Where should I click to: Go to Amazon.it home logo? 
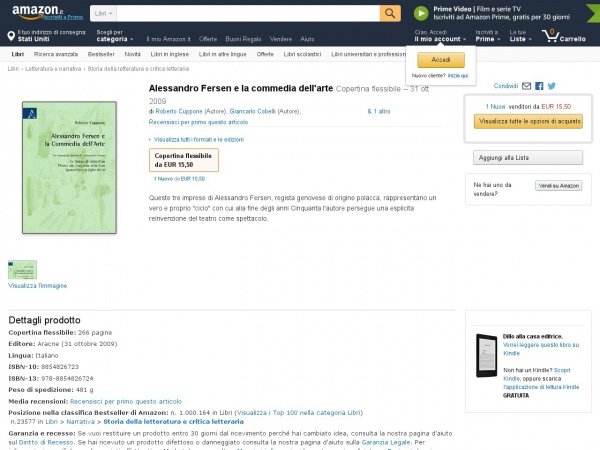(38, 12)
